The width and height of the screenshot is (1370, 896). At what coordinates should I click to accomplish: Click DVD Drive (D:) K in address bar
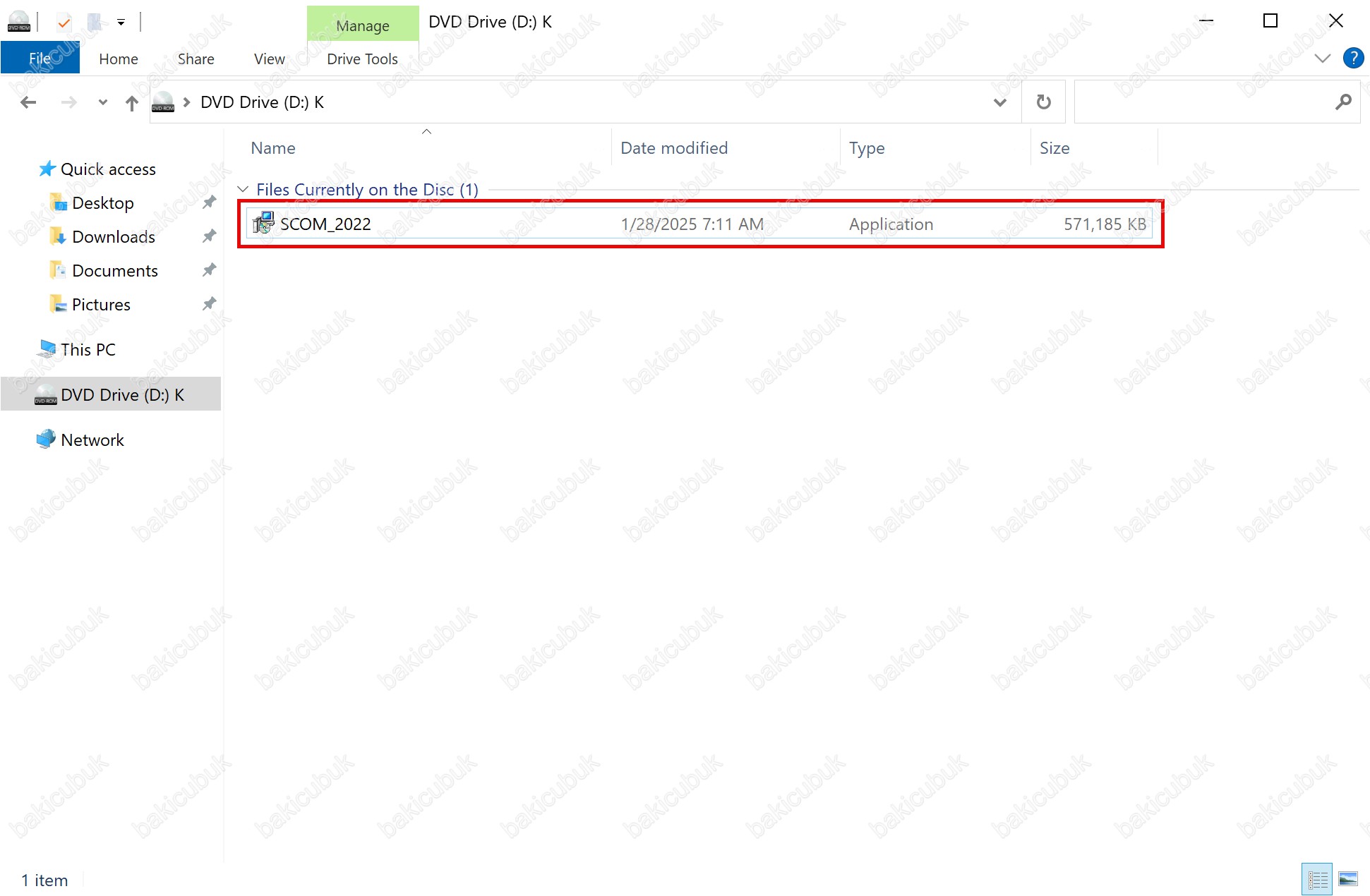262,102
